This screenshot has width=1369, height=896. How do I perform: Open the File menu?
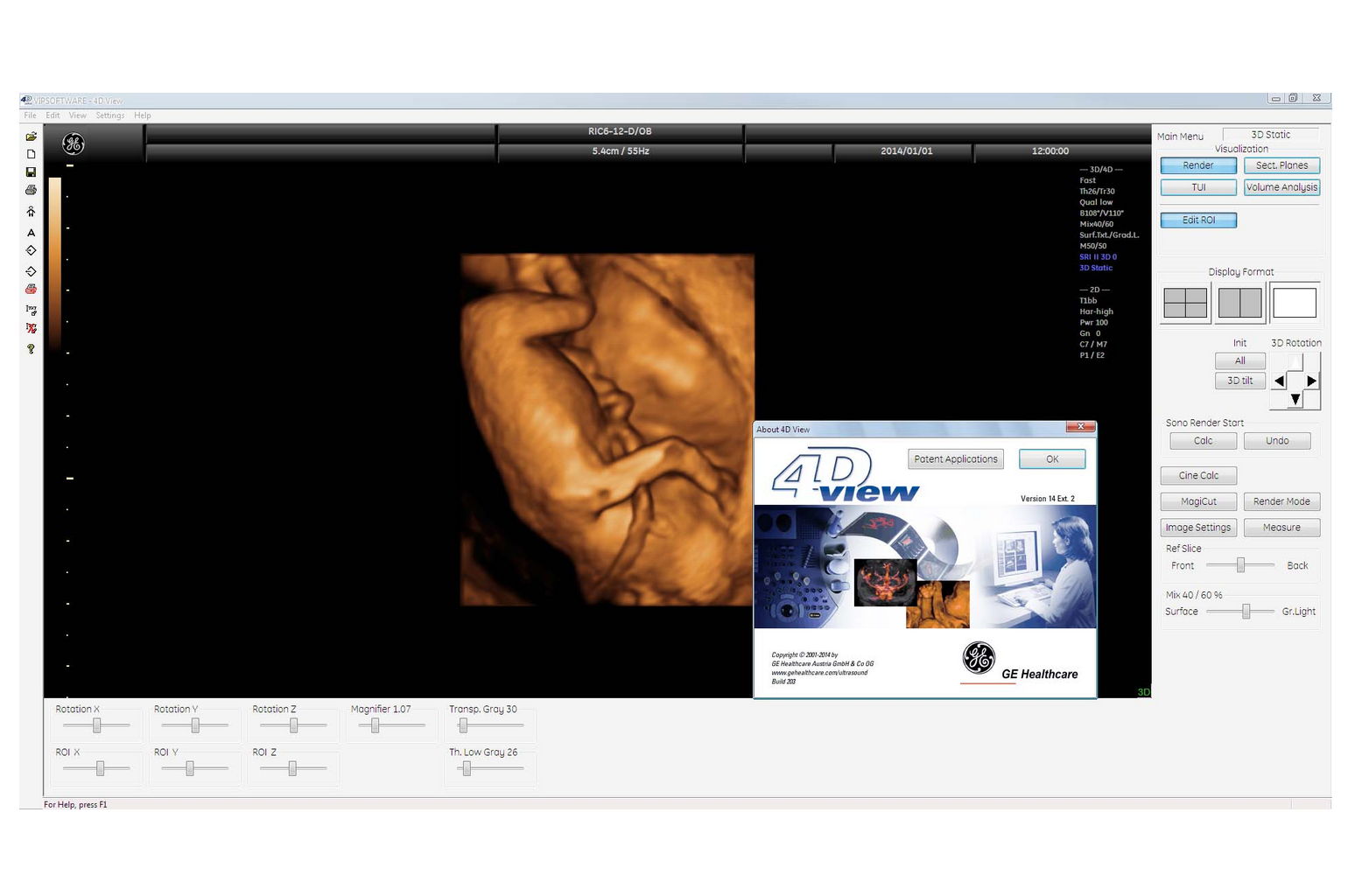pyautogui.click(x=31, y=115)
